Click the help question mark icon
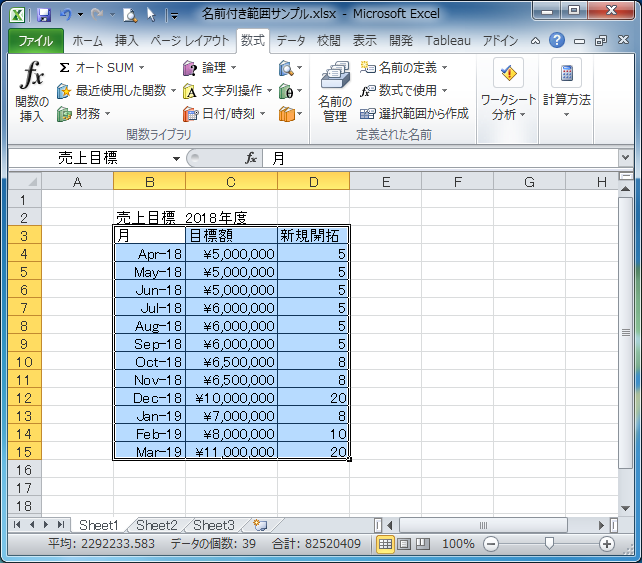The width and height of the screenshot is (642, 563). (x=557, y=41)
